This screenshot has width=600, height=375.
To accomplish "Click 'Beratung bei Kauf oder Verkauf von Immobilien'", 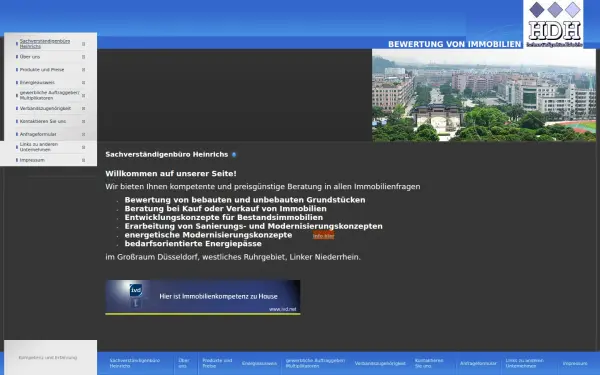I will click(225, 209).
